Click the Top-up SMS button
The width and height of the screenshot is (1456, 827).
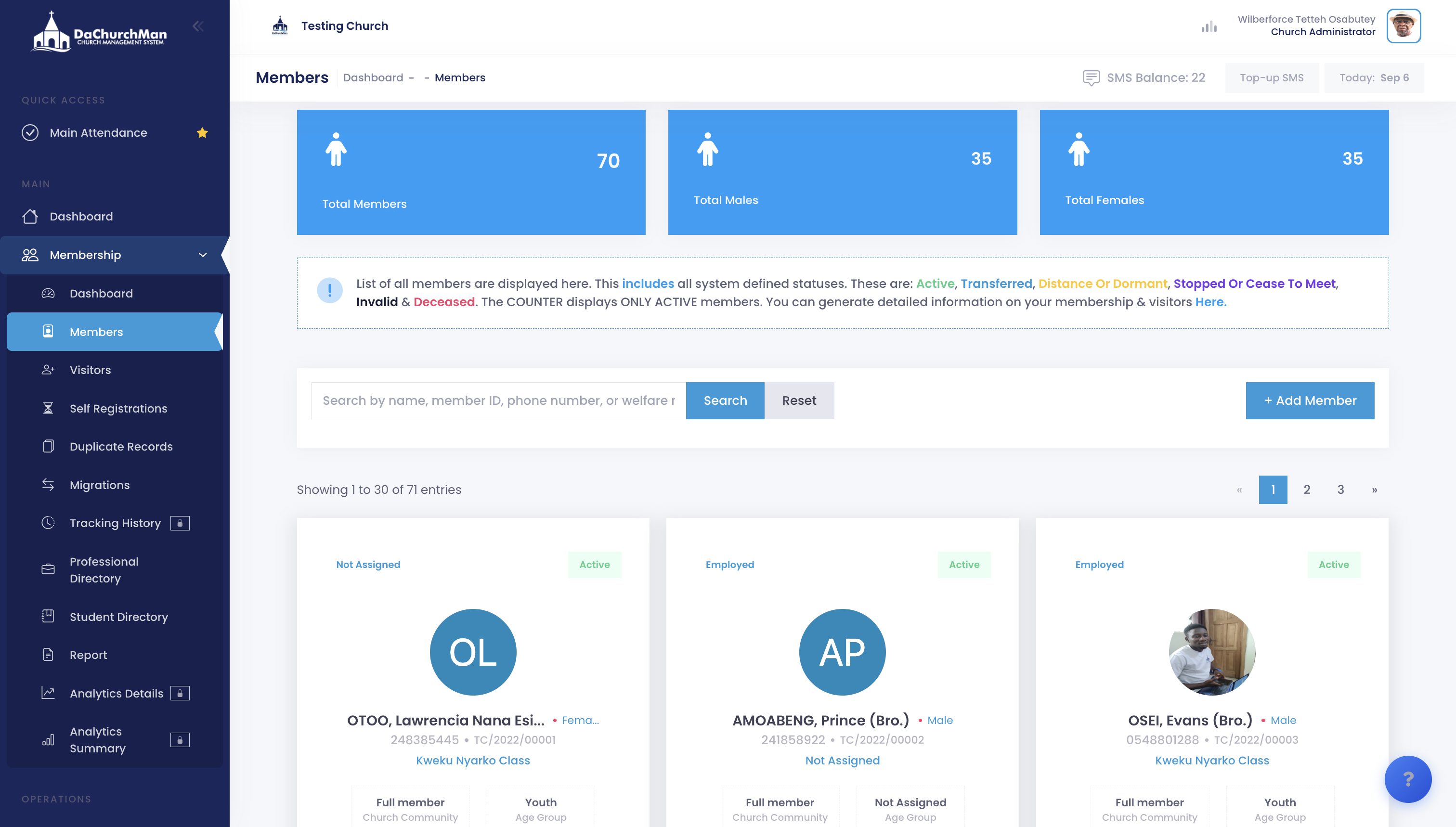(1272, 78)
